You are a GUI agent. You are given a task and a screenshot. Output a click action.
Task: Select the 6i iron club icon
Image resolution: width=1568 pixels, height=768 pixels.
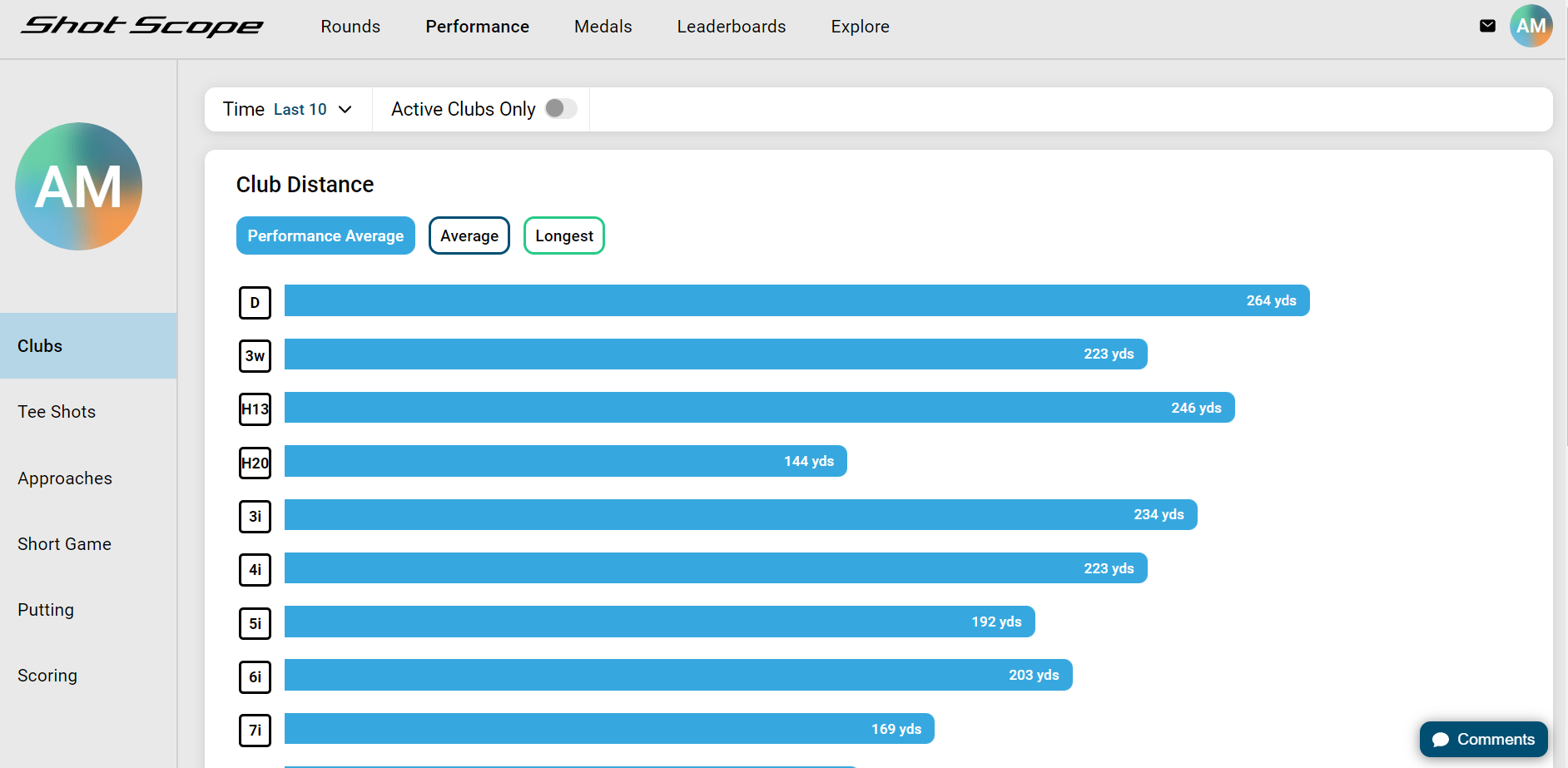[255, 676]
